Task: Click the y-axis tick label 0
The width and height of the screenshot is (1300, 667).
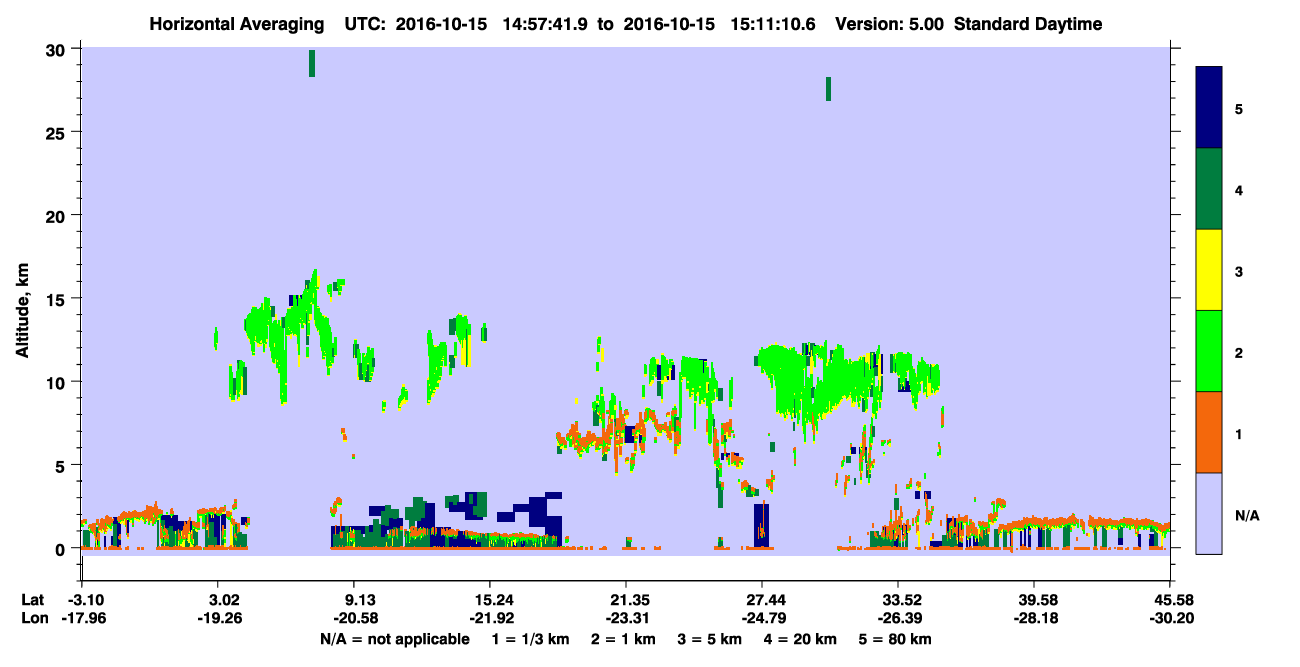Action: (x=62, y=549)
